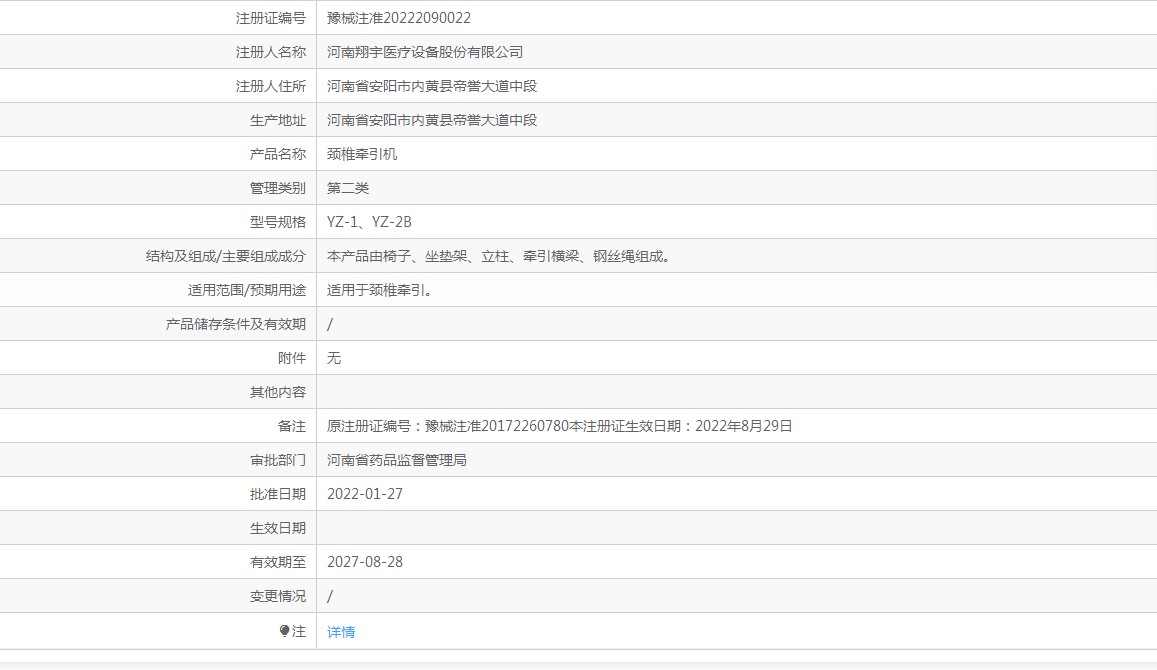Select the 备注 text with 原注册证编号
This screenshot has width=1157, height=670.
pos(559,426)
